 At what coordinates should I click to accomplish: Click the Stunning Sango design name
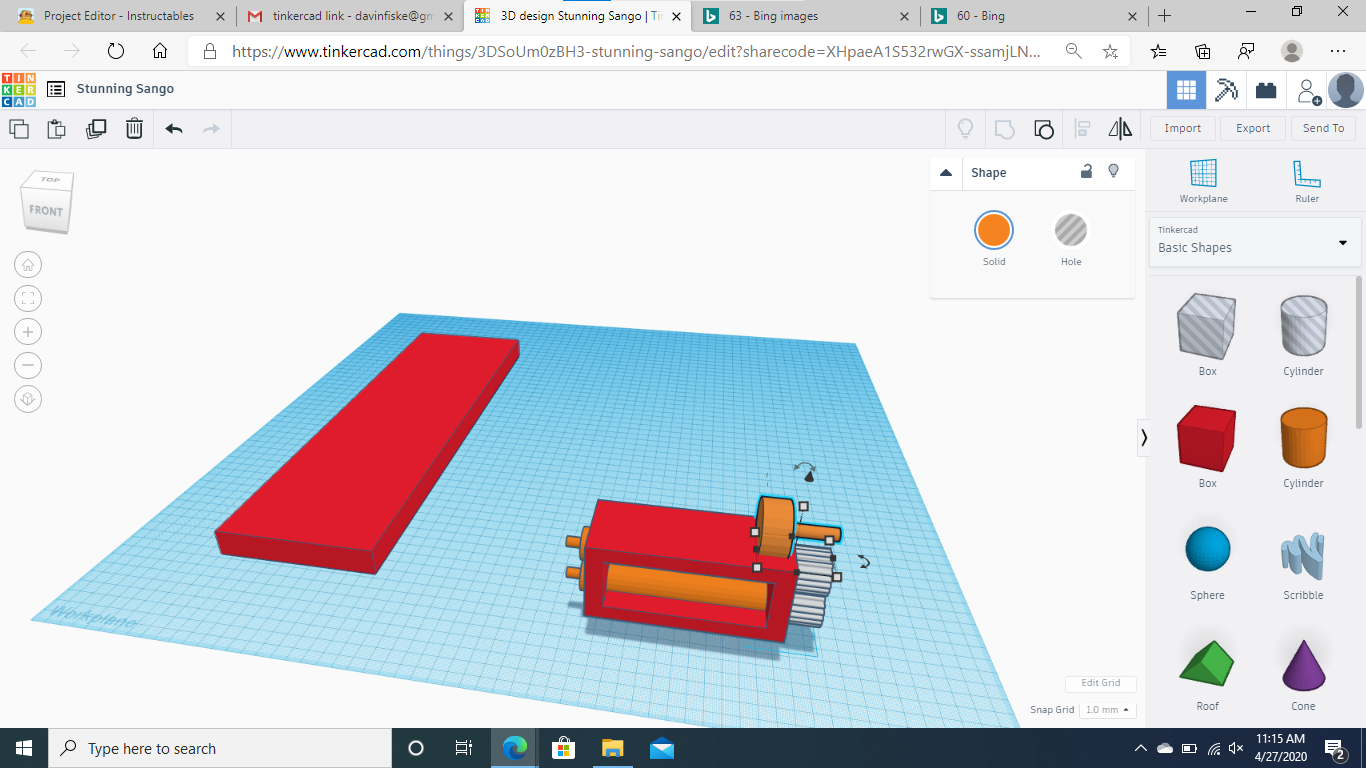[125, 89]
